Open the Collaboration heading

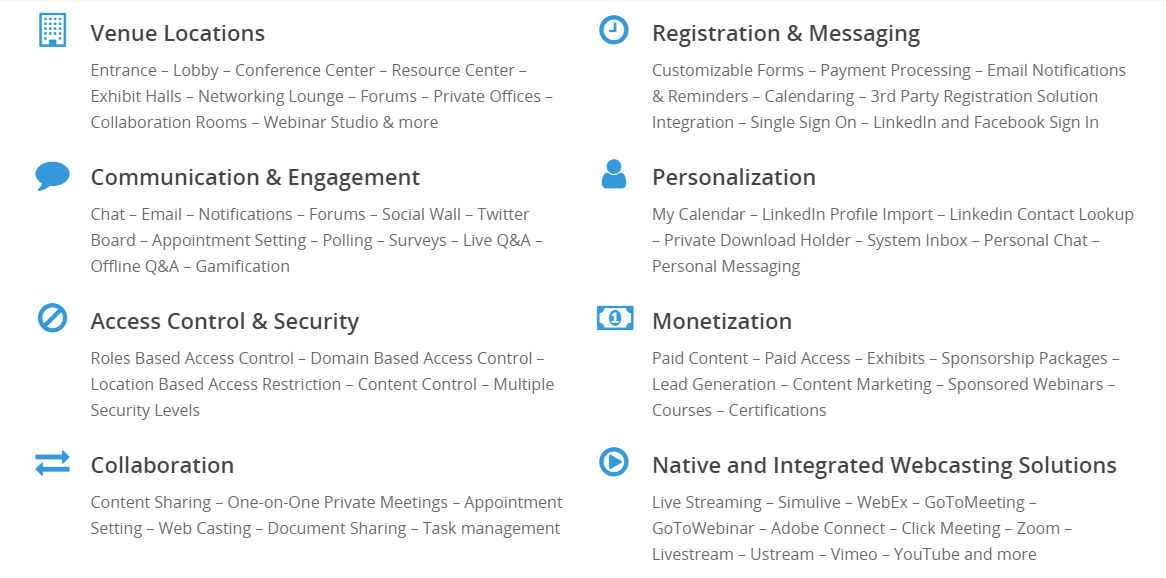pyautogui.click(x=162, y=465)
